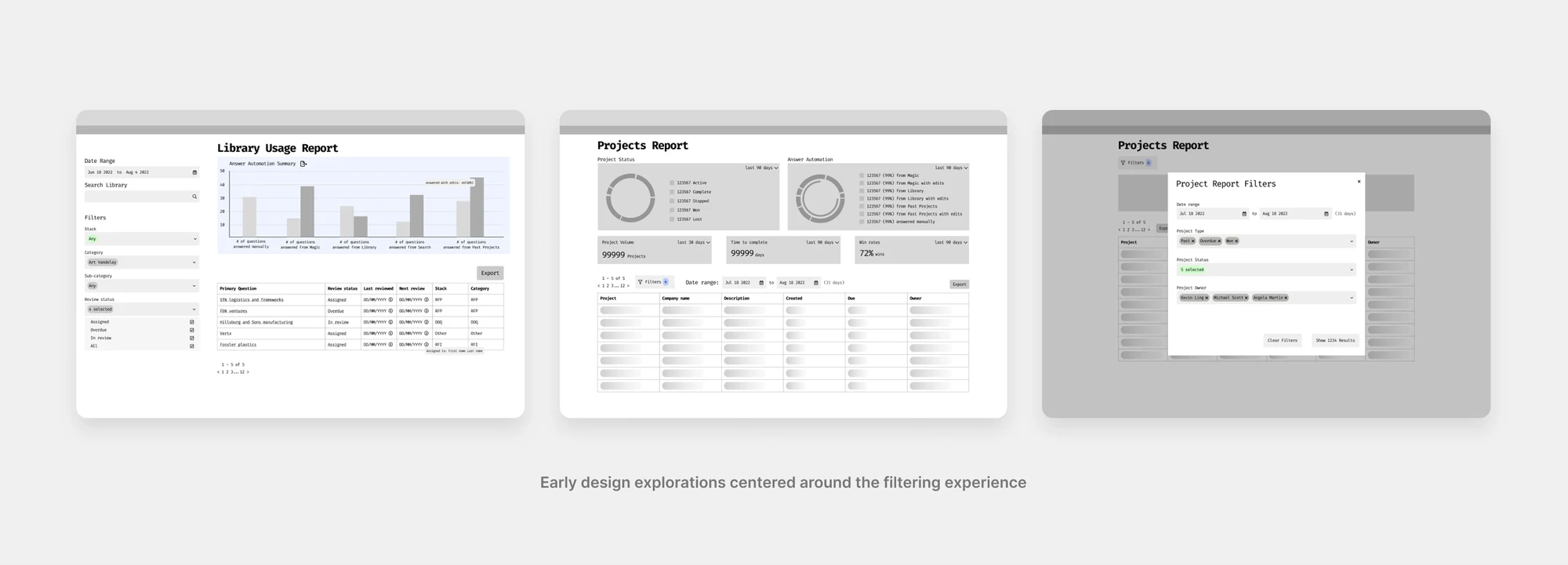Remove the Won tag from Project Type

(1236, 241)
